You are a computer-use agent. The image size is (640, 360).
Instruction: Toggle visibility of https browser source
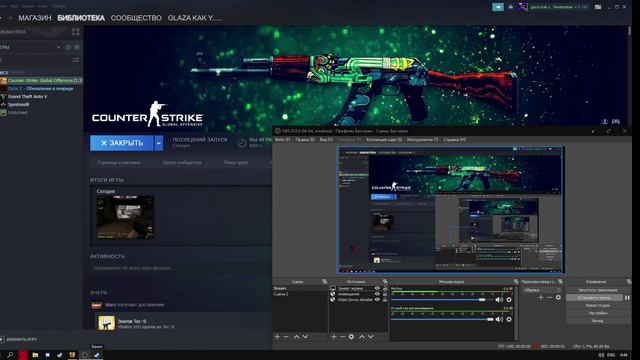(377, 300)
